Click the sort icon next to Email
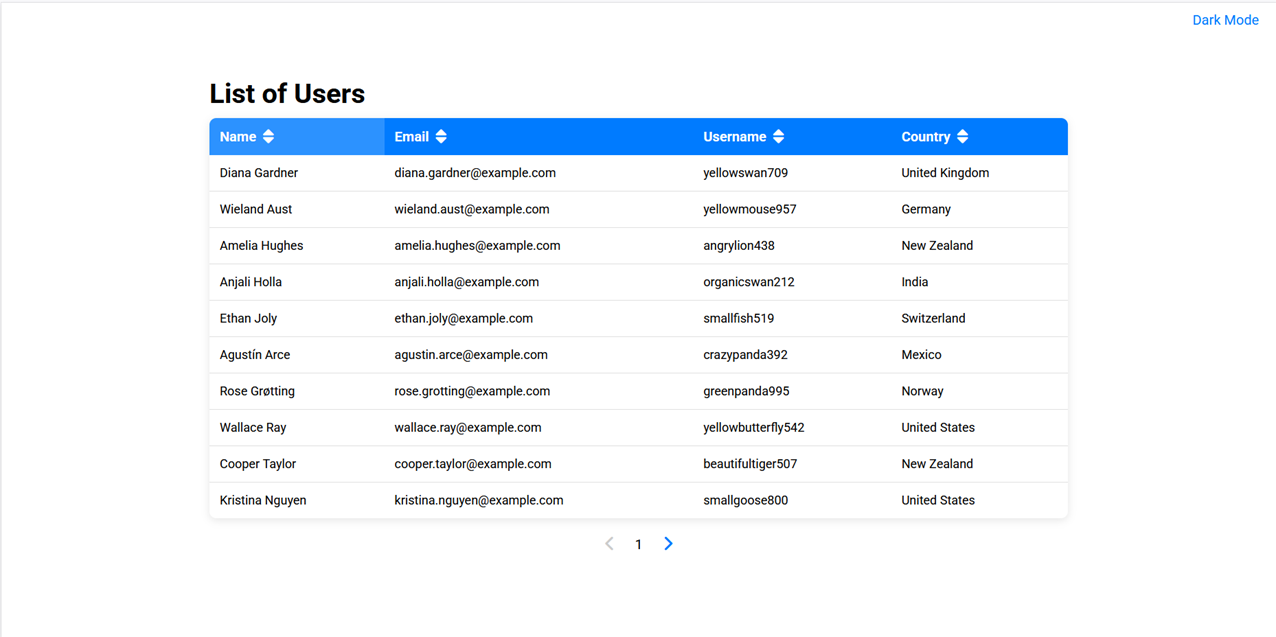 tap(441, 137)
